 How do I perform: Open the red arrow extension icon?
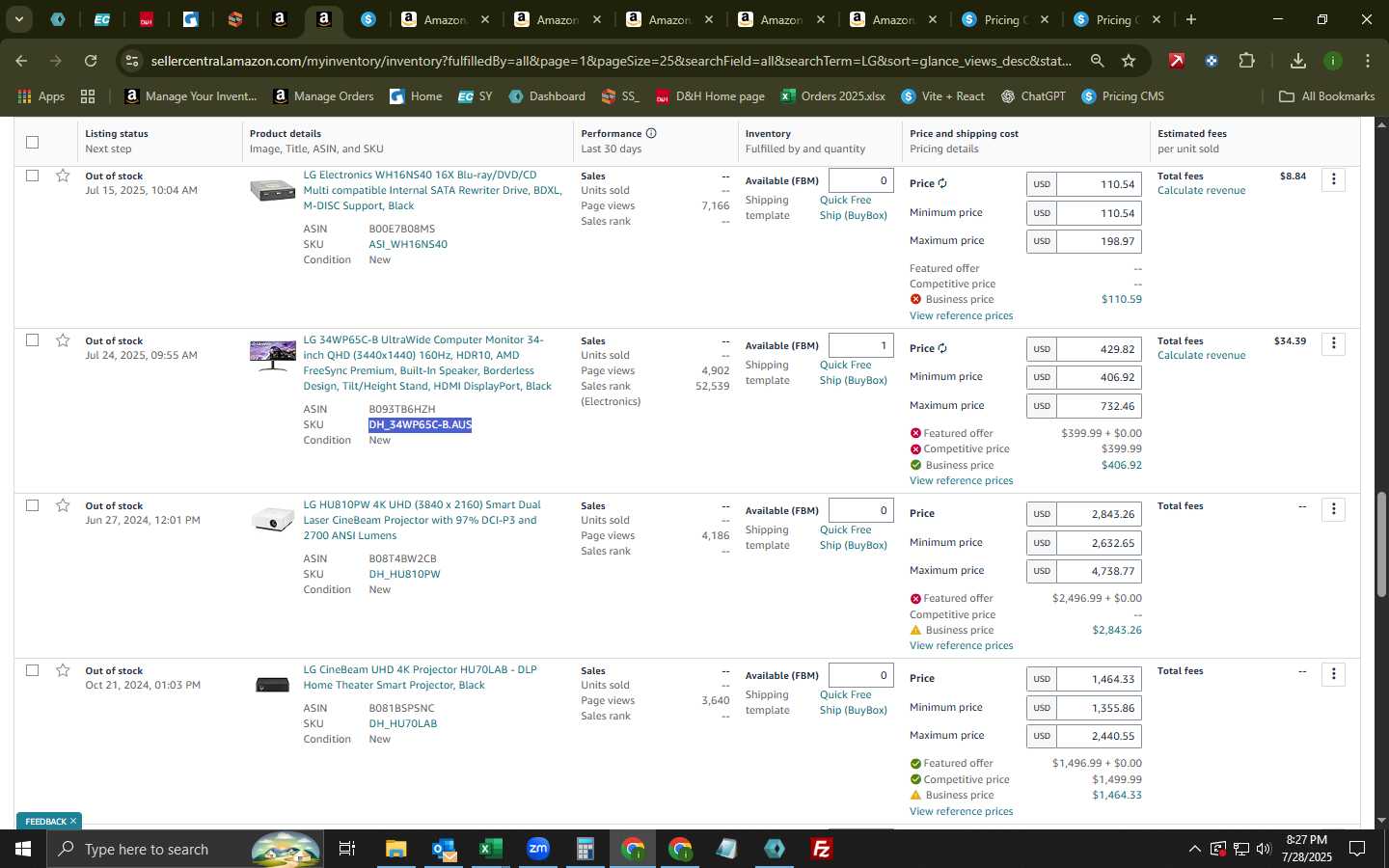click(x=1177, y=61)
